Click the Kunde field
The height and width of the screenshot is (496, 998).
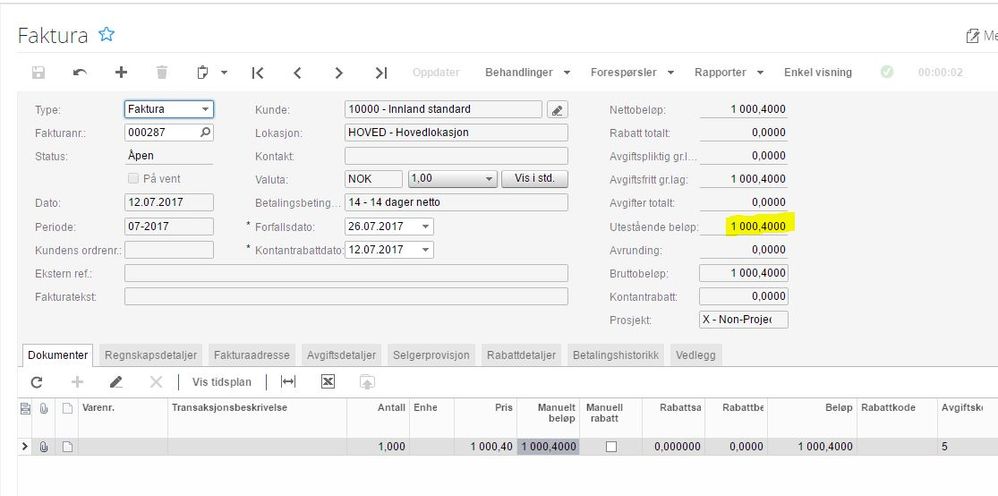click(443, 110)
